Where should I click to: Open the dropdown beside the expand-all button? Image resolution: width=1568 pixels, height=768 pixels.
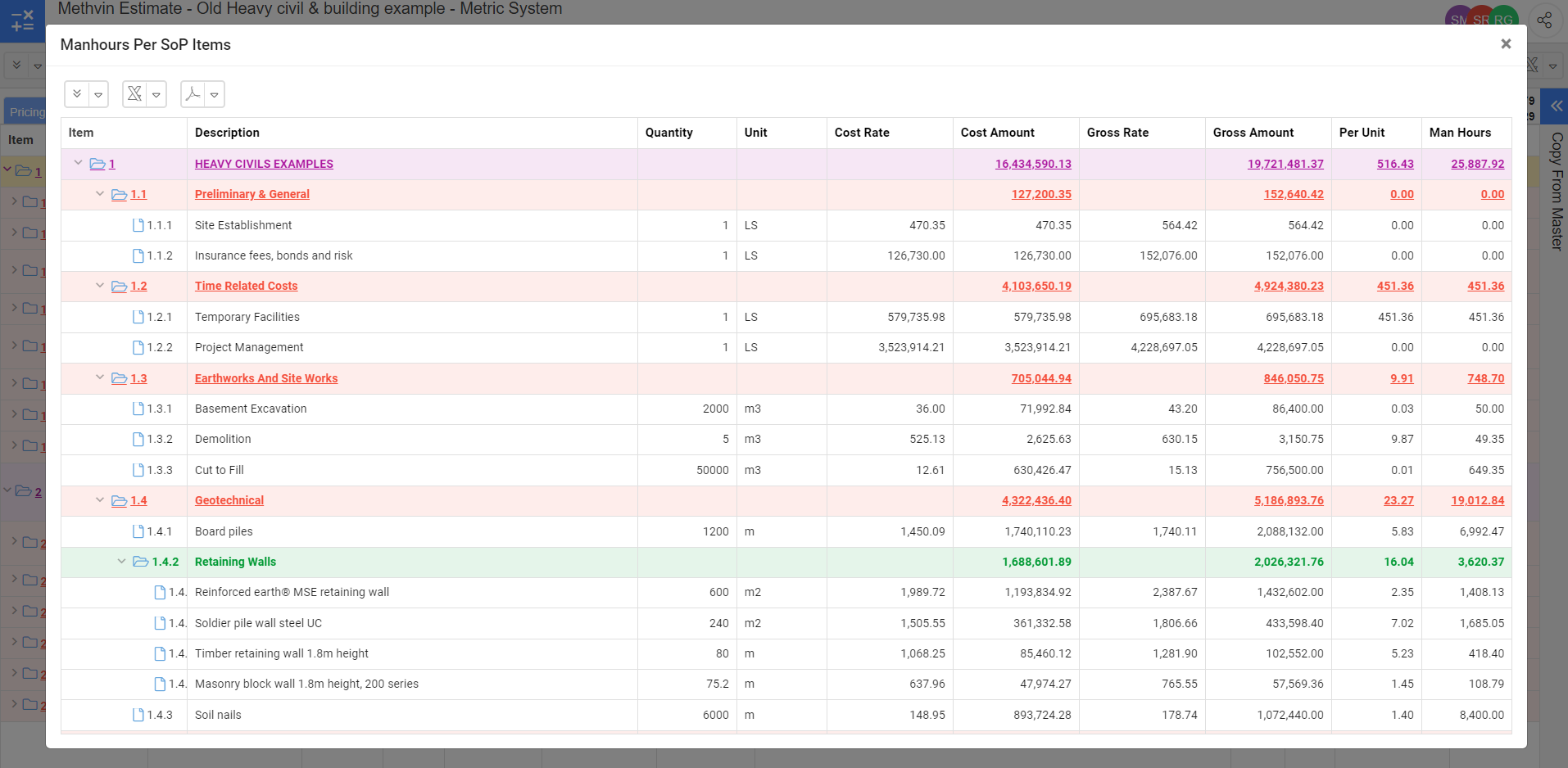pyautogui.click(x=98, y=95)
